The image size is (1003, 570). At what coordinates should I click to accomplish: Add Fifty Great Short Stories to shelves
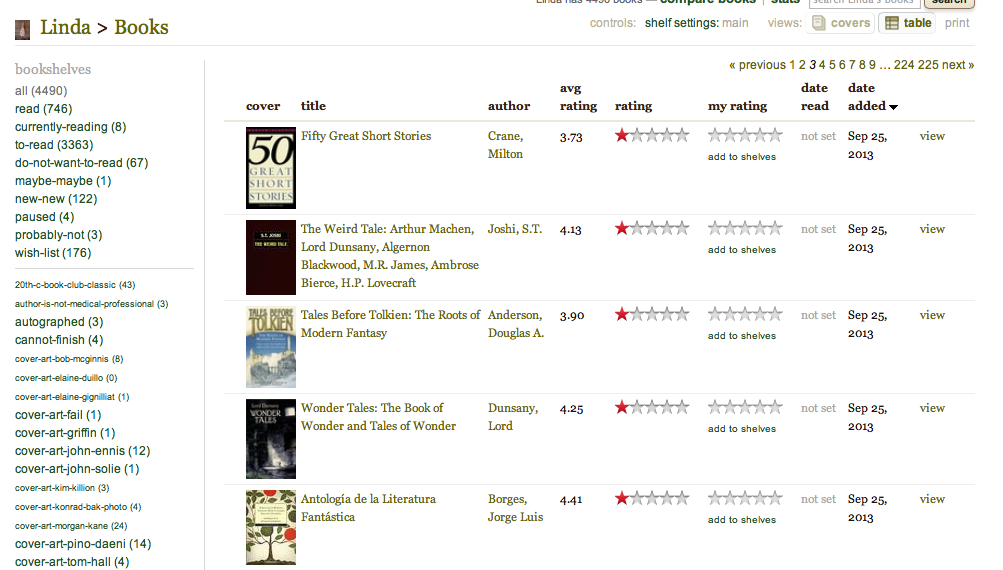point(741,157)
